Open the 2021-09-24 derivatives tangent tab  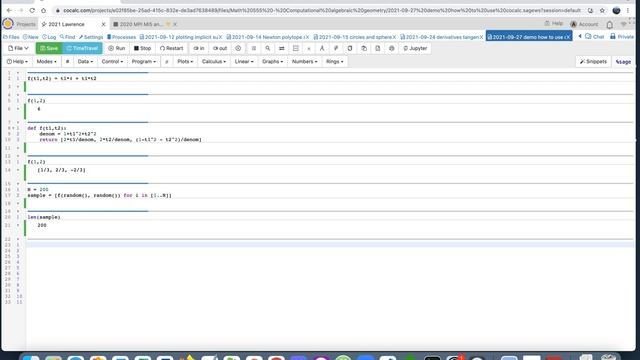point(441,37)
